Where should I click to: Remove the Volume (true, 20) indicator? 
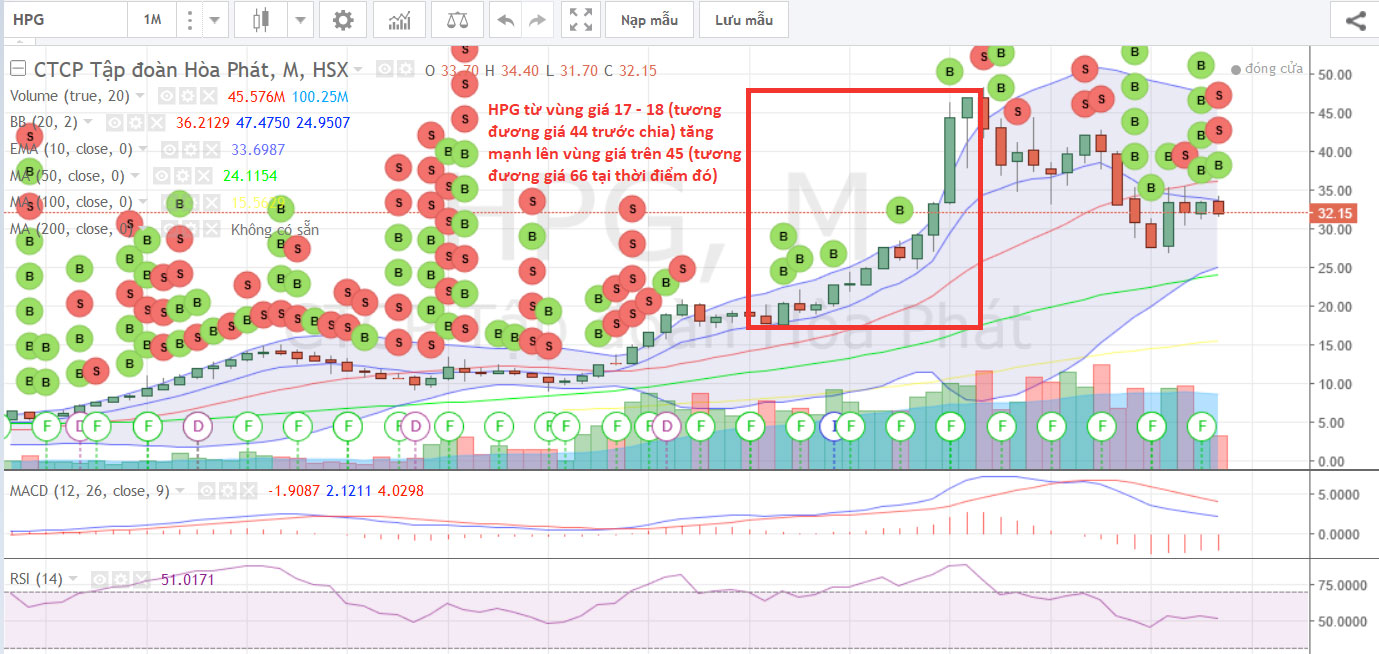pos(209,96)
